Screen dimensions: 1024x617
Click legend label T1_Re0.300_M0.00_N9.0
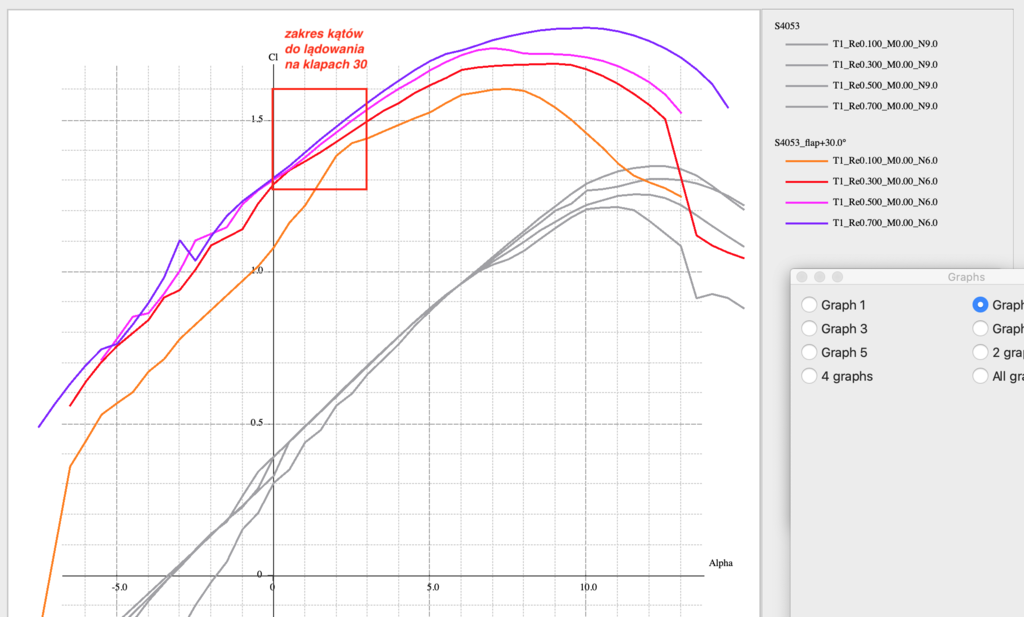click(x=884, y=65)
